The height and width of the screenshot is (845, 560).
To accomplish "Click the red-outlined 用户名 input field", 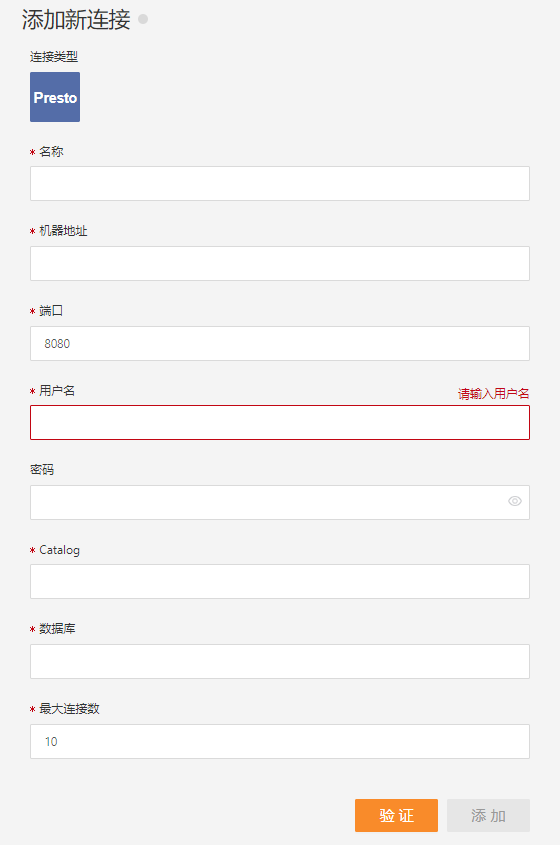I will pos(280,422).
